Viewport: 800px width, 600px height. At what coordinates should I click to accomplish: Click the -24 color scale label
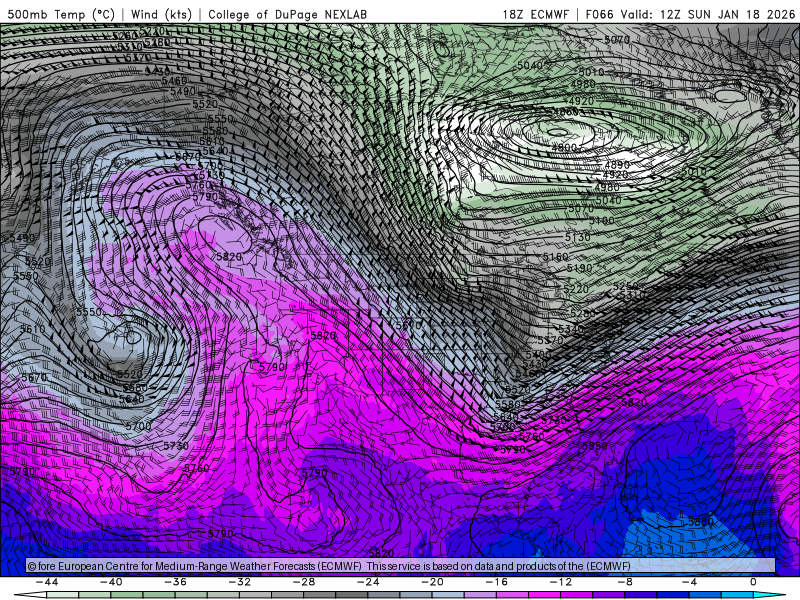[368, 582]
